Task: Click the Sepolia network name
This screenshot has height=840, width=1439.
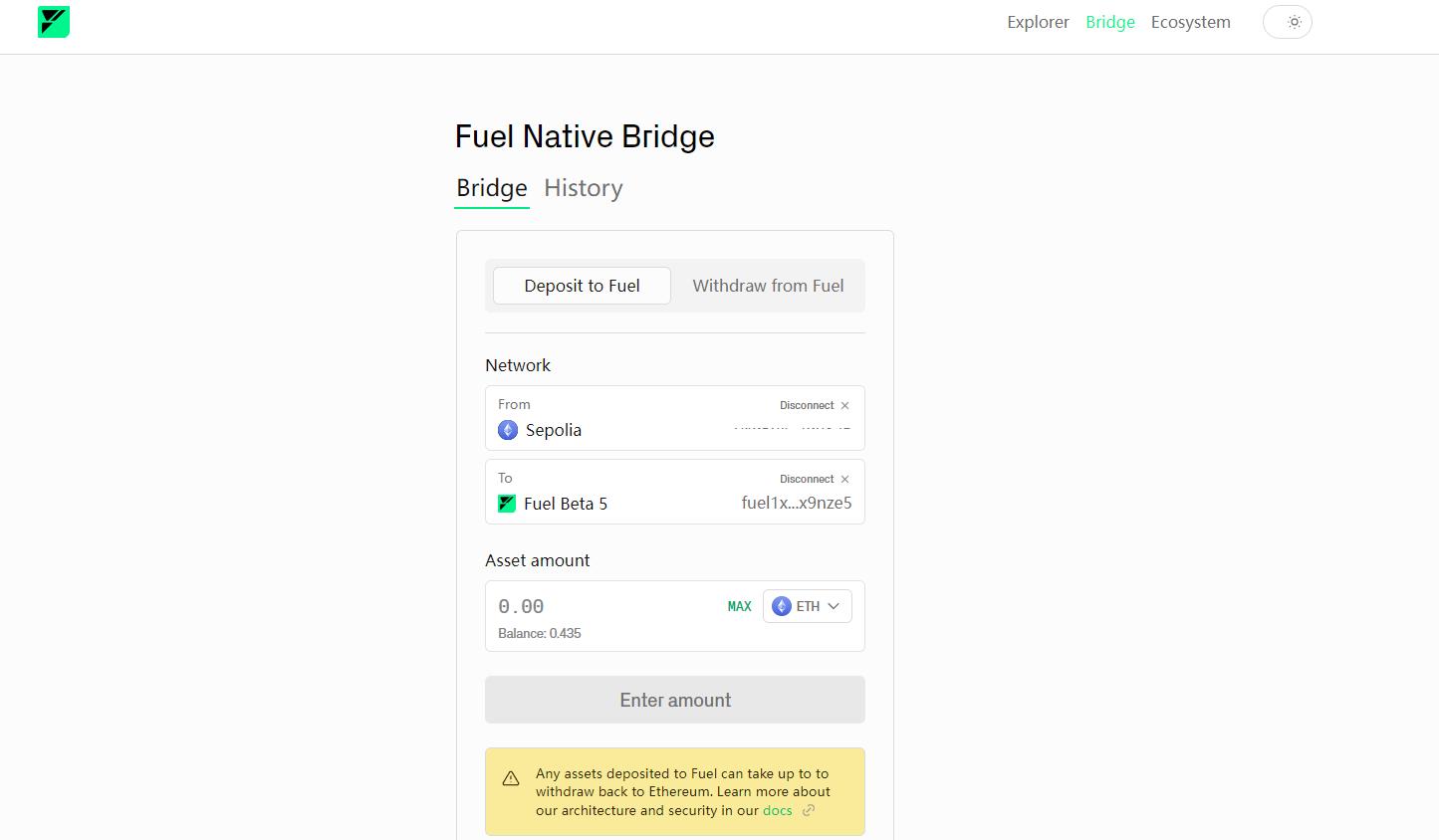Action: pos(554,430)
